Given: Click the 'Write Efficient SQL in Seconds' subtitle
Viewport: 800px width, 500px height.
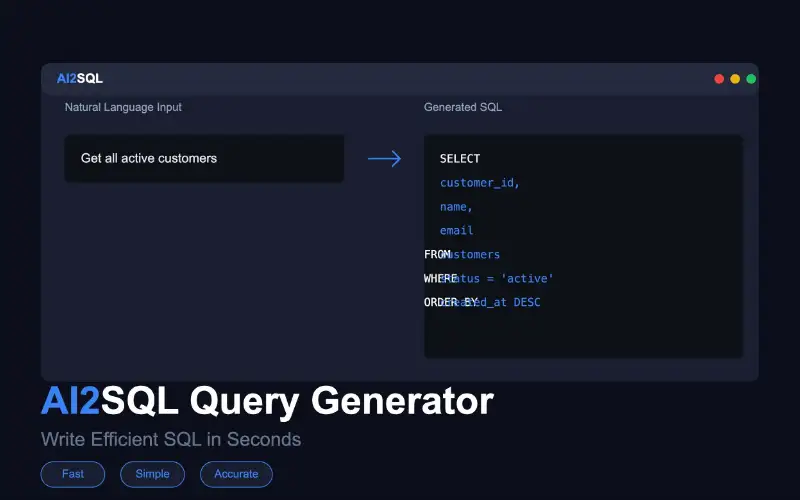Looking at the screenshot, I should coord(171,439).
